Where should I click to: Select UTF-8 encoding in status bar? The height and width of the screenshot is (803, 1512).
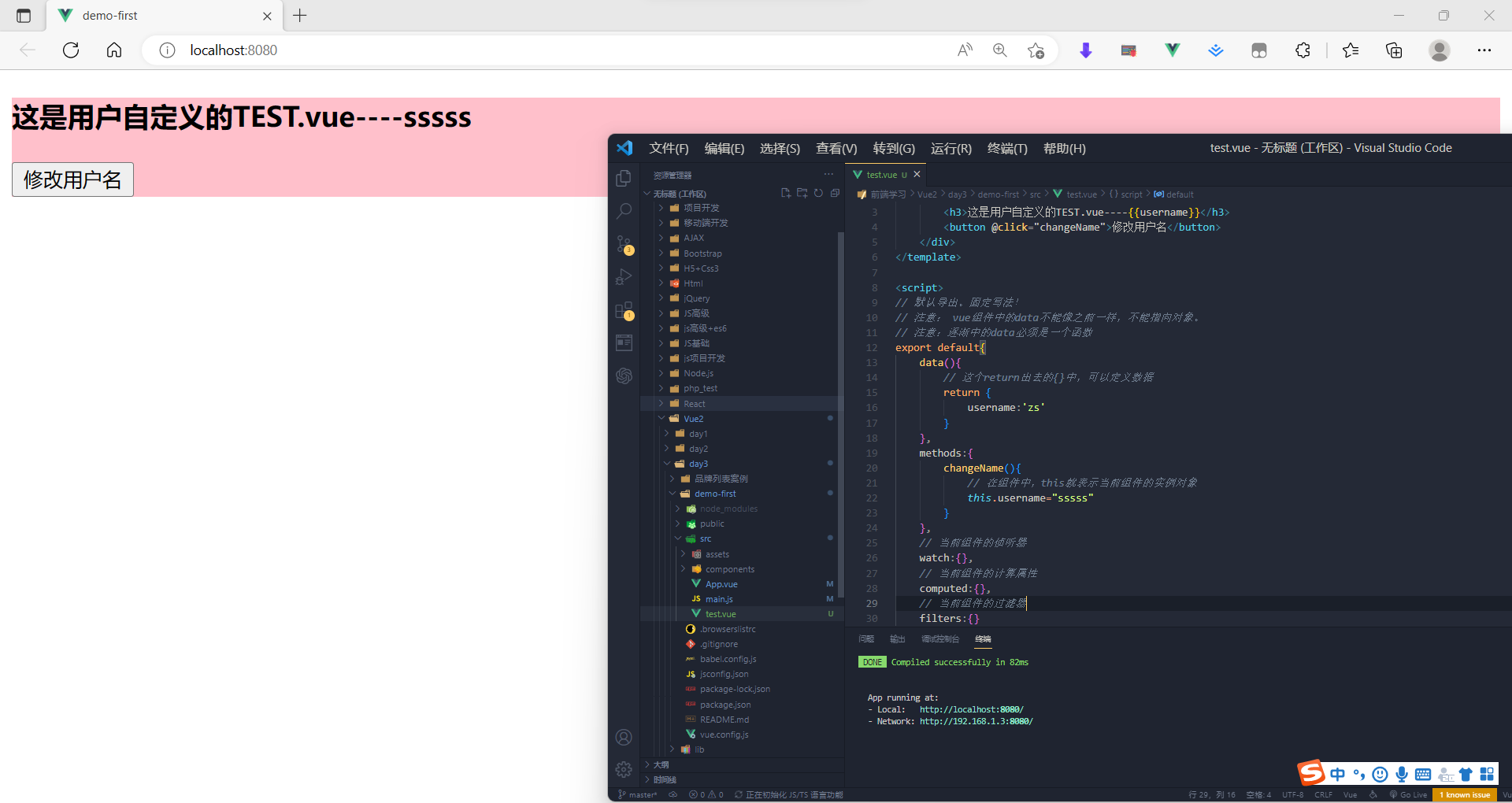point(1293,795)
